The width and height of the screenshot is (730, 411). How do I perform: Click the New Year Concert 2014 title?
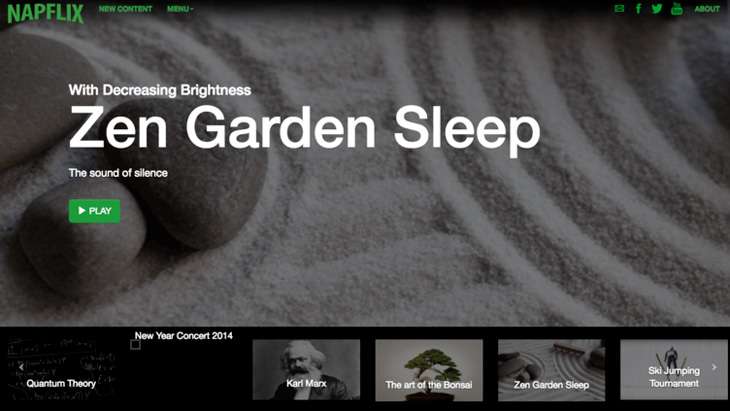pos(183,336)
